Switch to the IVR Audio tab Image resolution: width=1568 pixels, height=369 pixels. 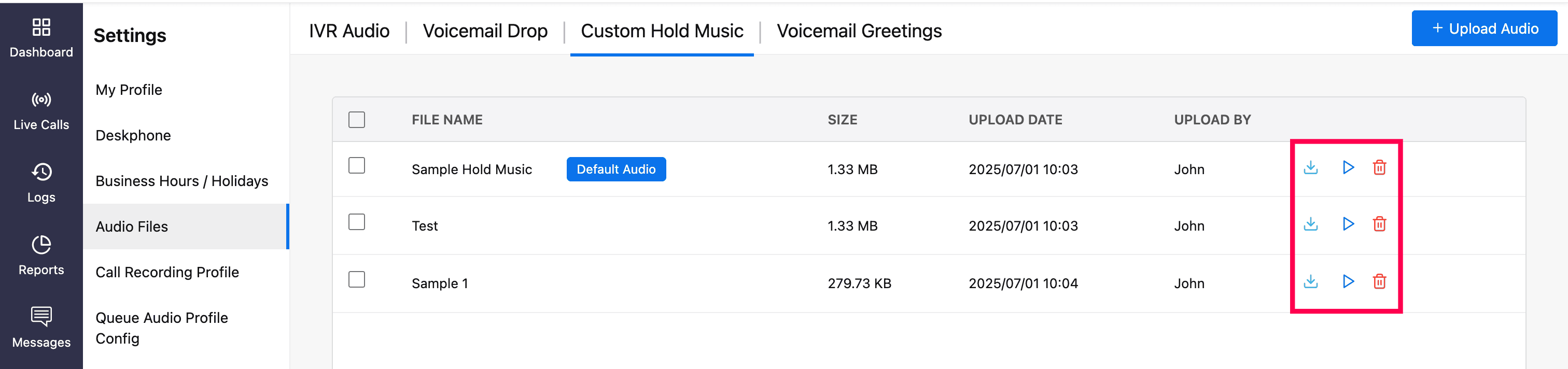pos(349,31)
